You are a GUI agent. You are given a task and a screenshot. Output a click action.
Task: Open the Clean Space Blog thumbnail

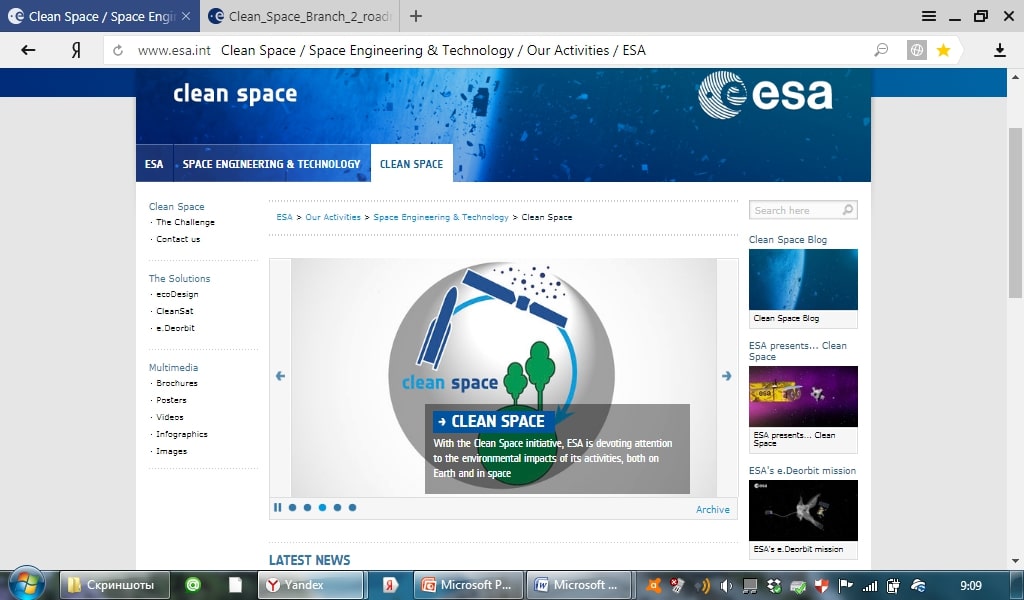click(803, 279)
